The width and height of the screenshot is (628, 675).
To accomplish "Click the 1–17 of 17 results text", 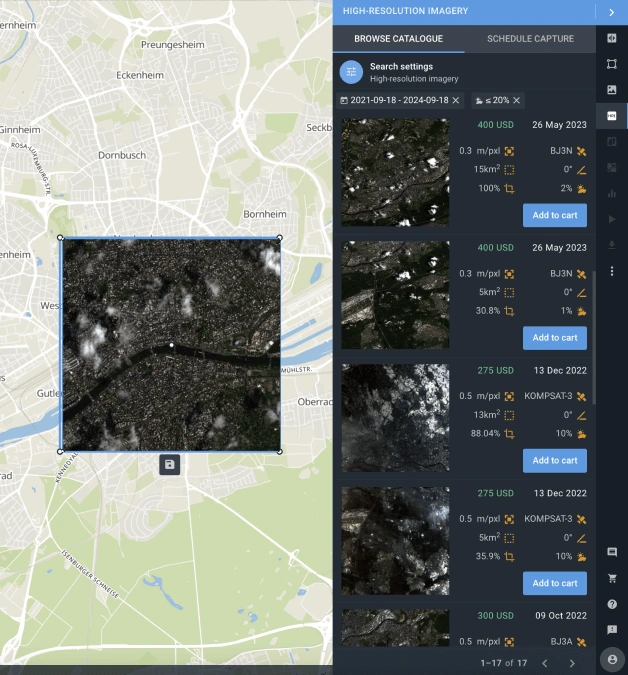I will click(x=504, y=663).
